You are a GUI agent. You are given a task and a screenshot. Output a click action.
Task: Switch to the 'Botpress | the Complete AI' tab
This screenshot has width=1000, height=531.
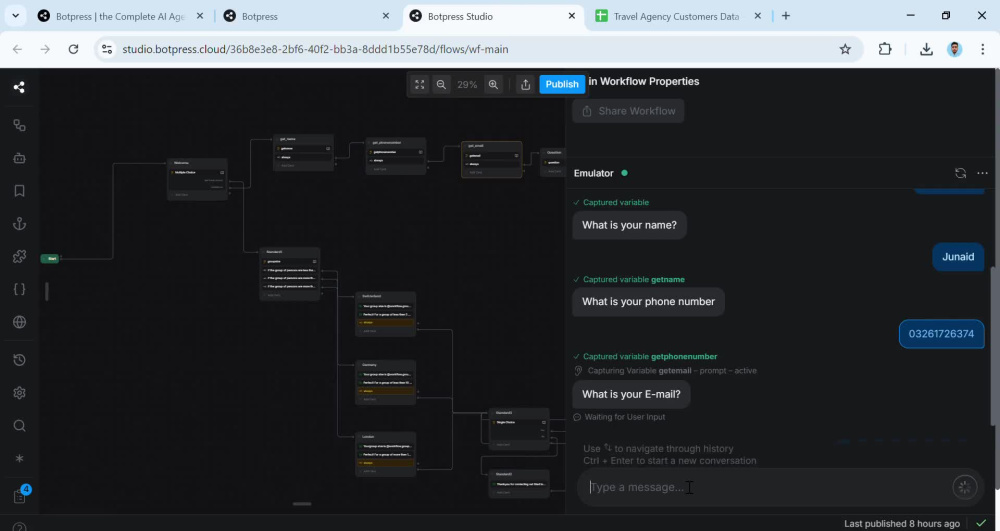coord(121,17)
